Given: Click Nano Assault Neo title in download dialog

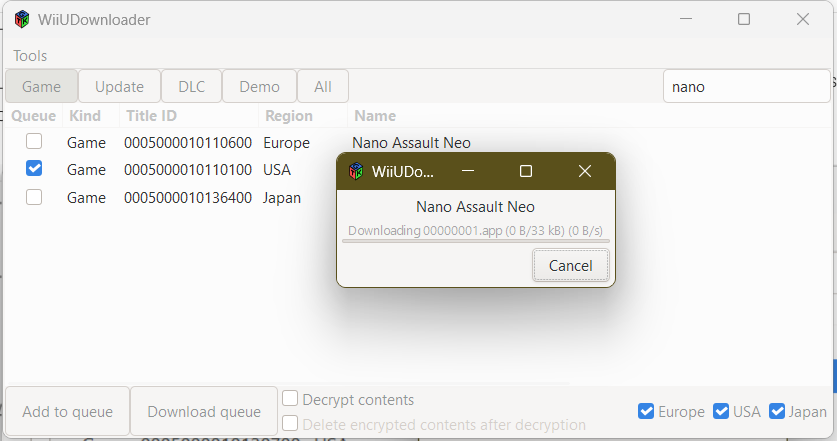Looking at the screenshot, I should click(475, 207).
